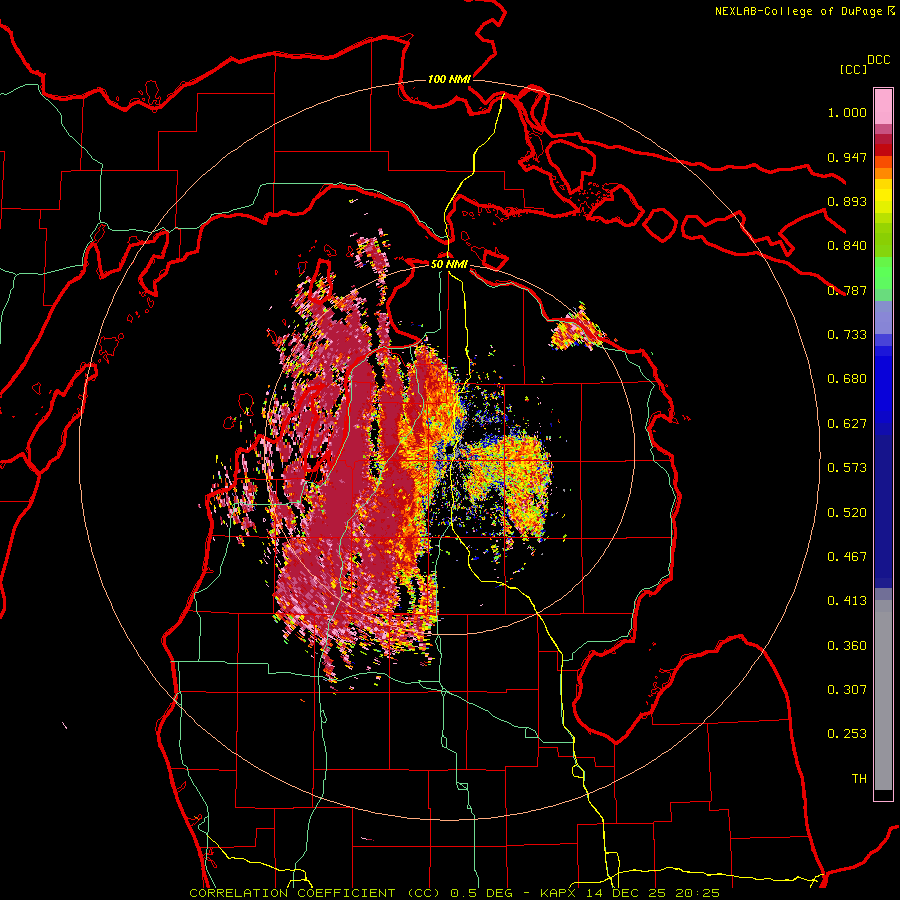Click the 0.573 legend value

[x=847, y=468]
